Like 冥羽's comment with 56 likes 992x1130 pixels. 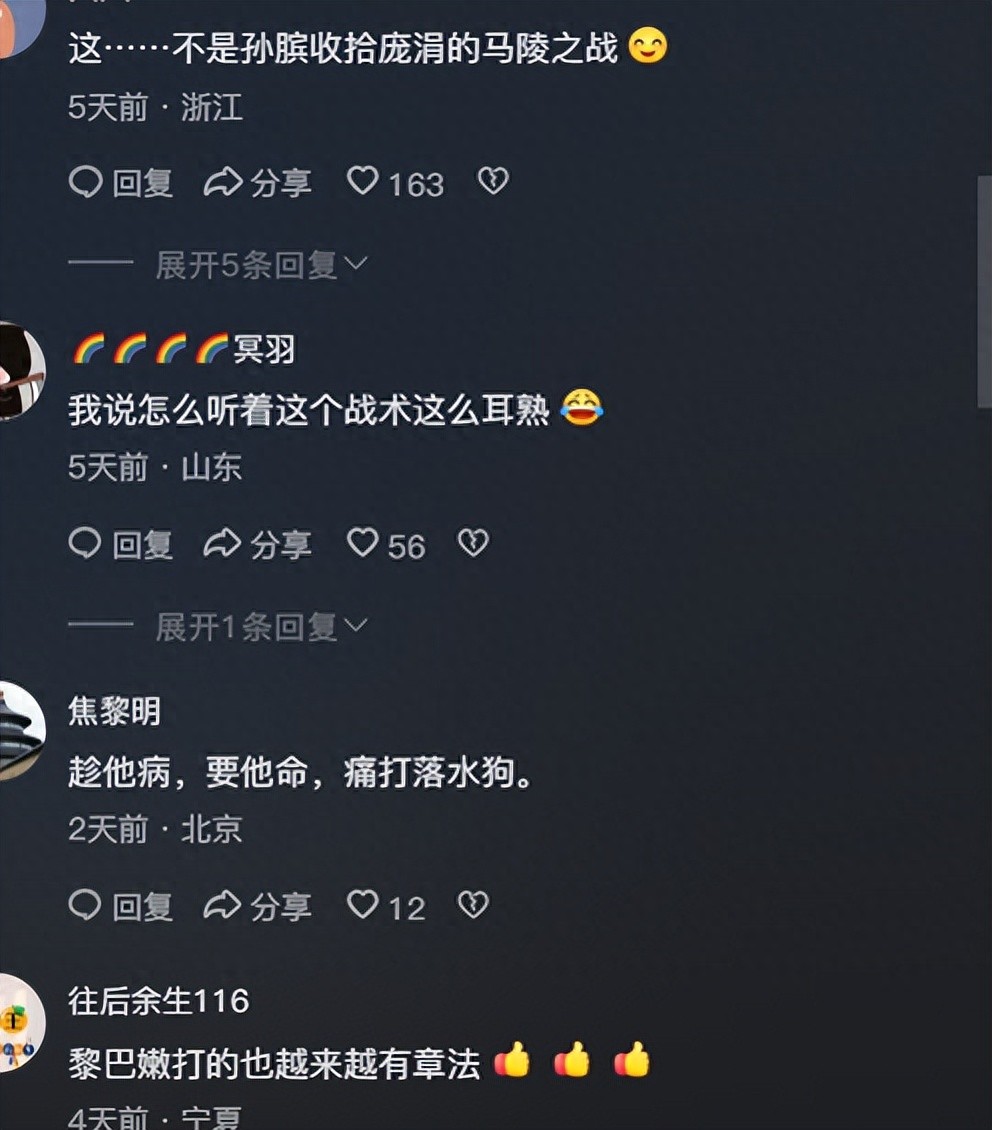click(386, 544)
